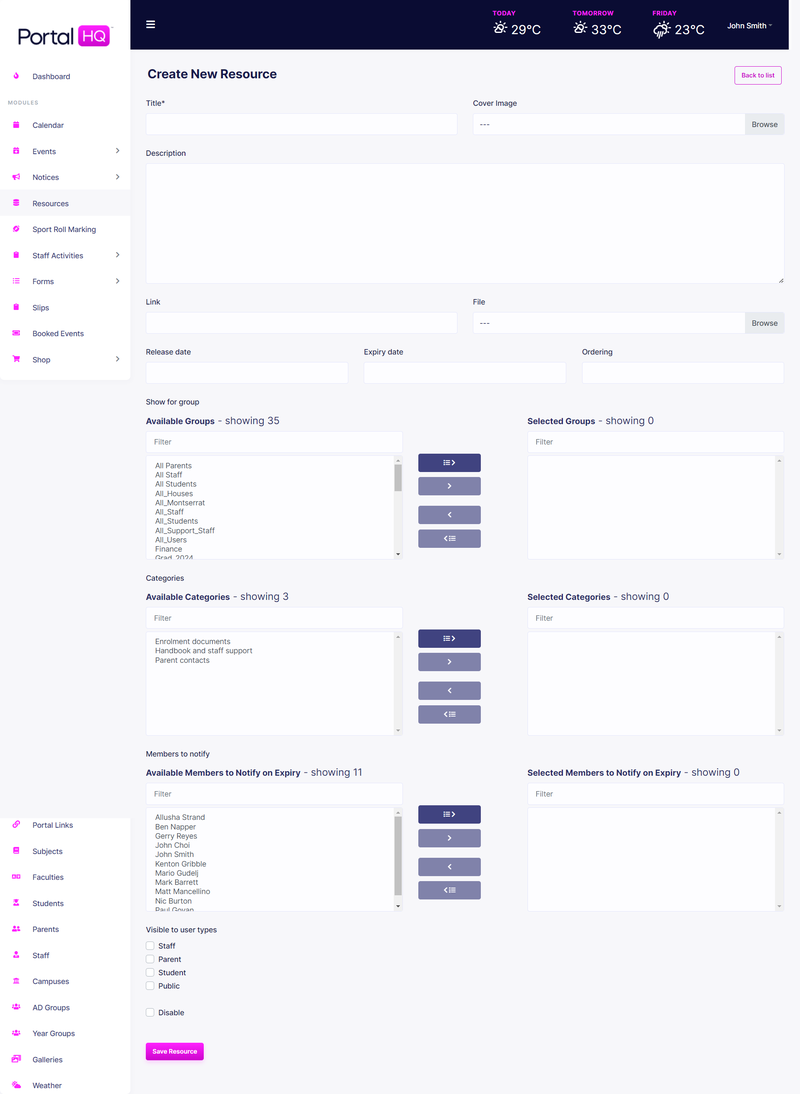This screenshot has height=1094, width=800.
Task: Select the Galleries icon
Action: 15,1059
